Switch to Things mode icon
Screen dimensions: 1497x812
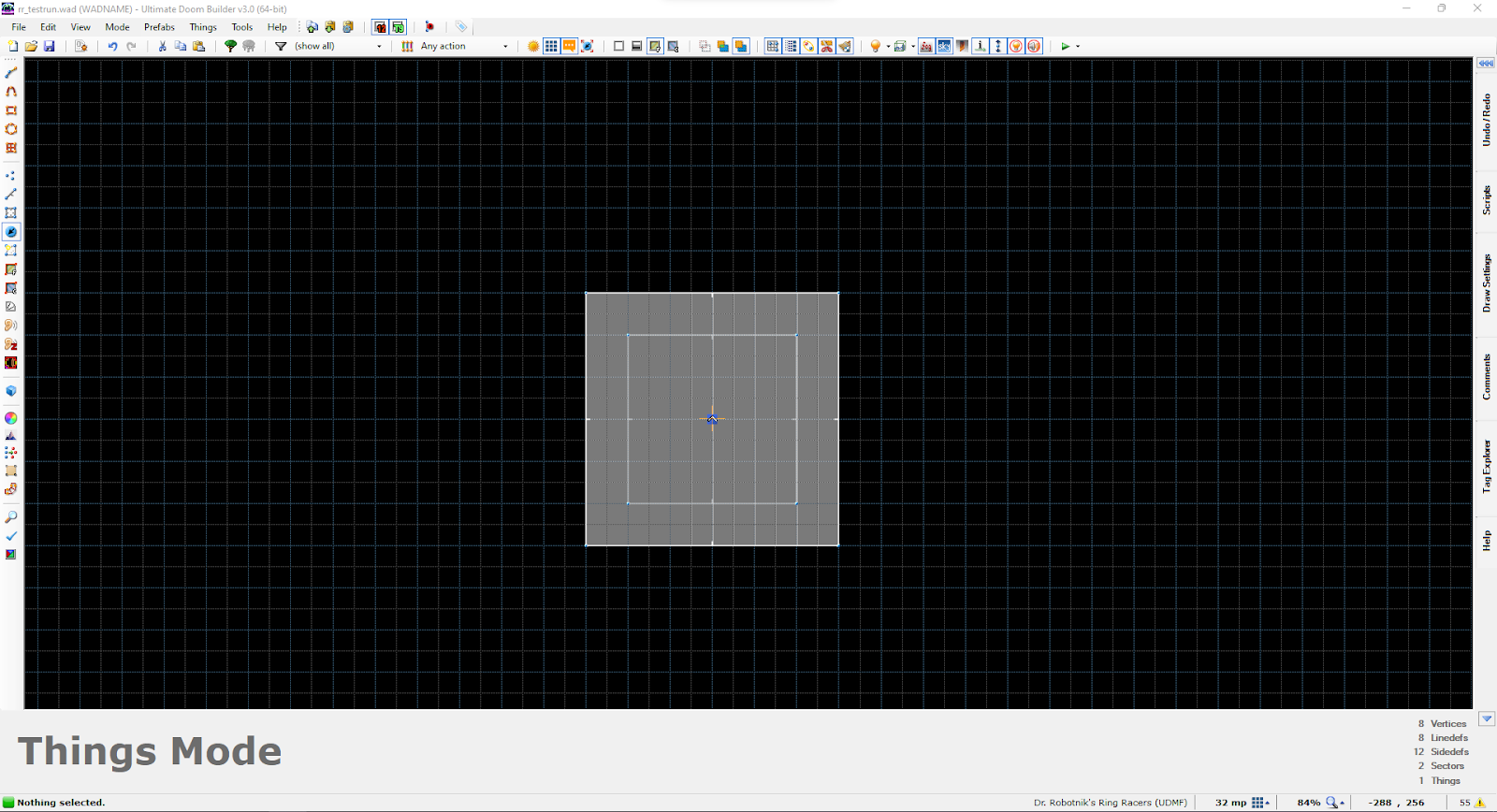(11, 231)
